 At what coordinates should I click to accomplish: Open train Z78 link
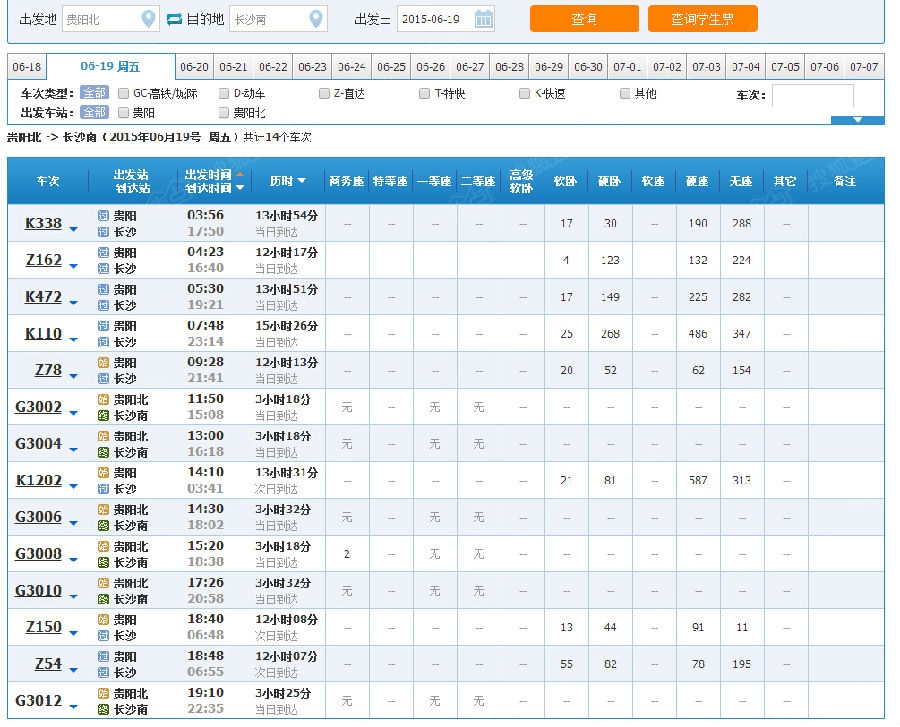[x=48, y=370]
